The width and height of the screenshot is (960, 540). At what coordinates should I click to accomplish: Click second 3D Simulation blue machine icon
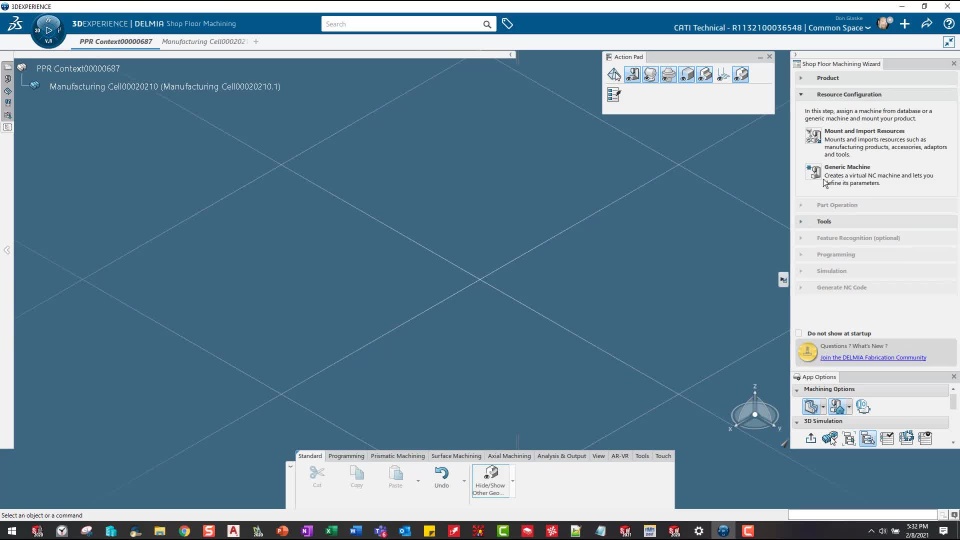pyautogui.click(x=830, y=438)
